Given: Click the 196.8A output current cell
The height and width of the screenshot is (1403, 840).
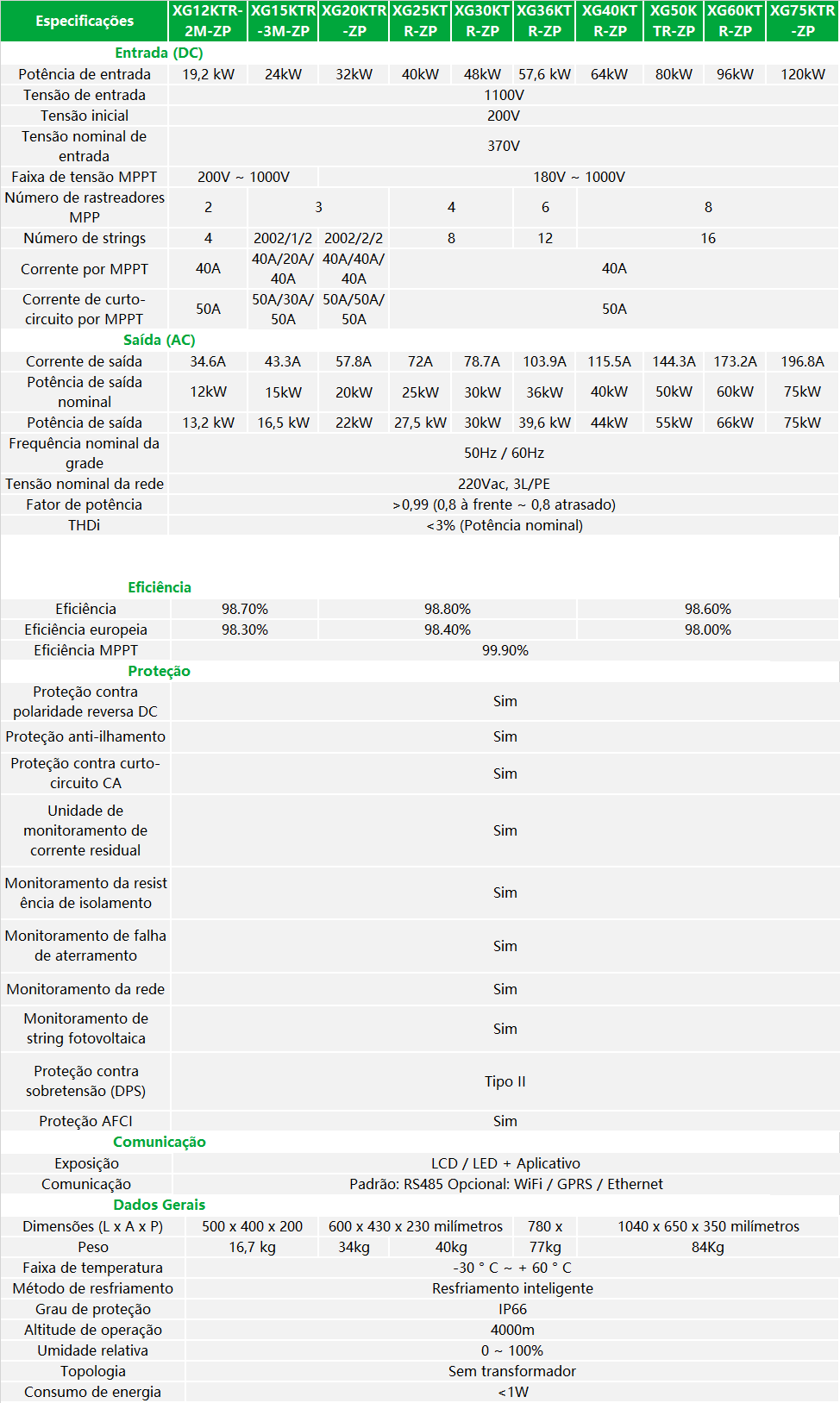Looking at the screenshot, I should pos(802,361).
